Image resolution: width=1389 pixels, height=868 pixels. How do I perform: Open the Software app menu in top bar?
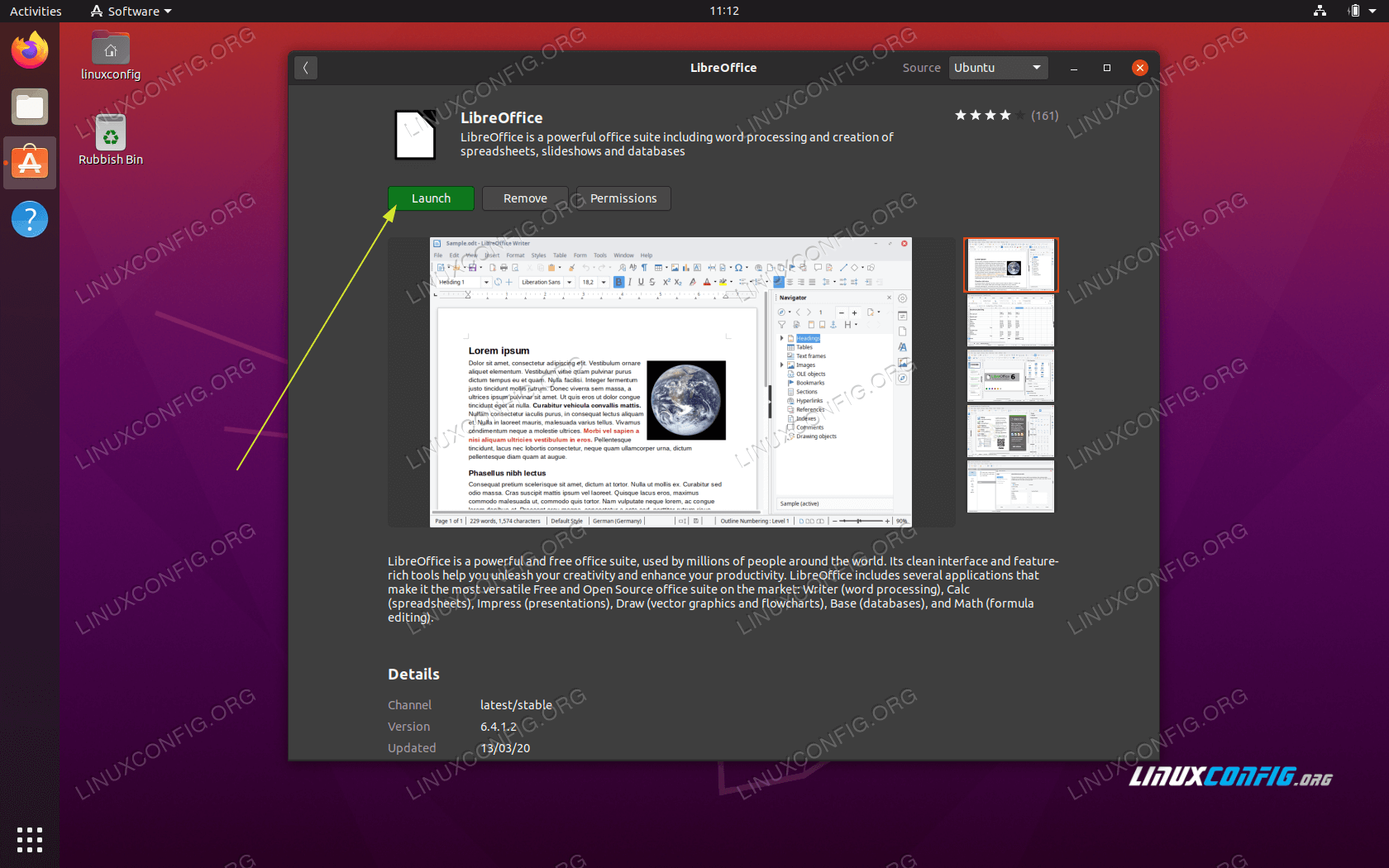pyautogui.click(x=131, y=11)
